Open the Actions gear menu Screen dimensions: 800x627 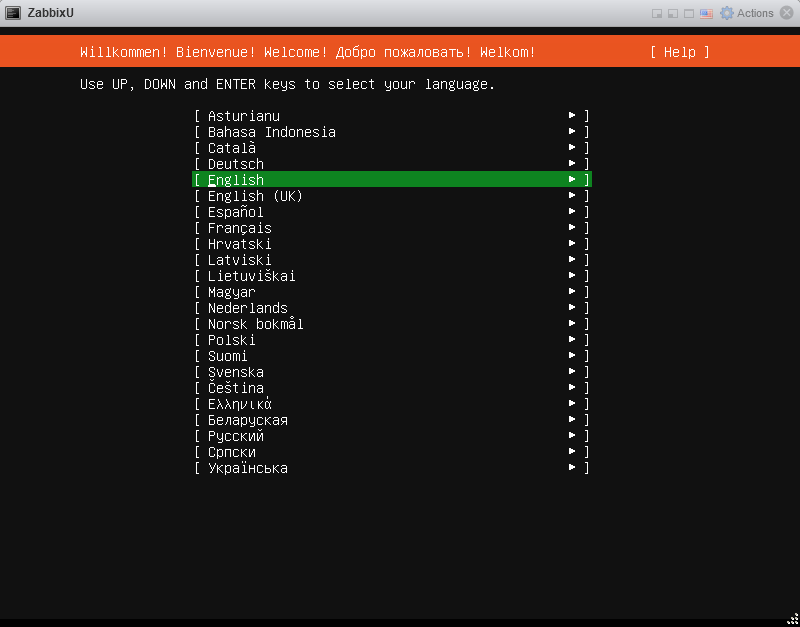[746, 13]
